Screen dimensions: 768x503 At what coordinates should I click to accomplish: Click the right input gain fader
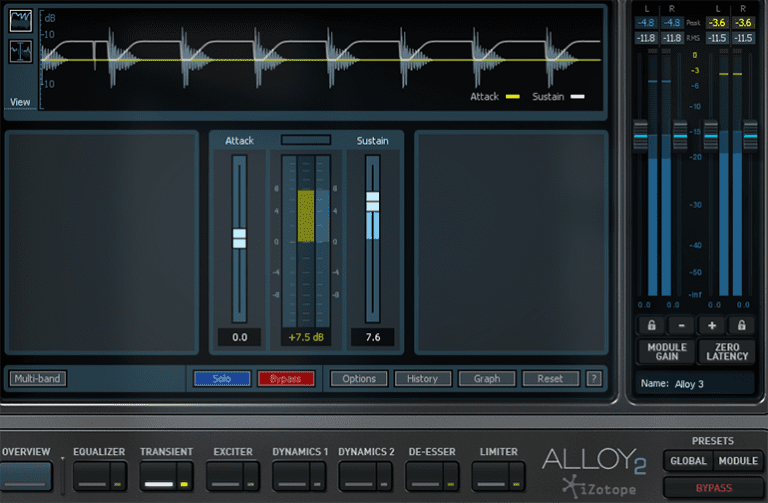(679, 135)
